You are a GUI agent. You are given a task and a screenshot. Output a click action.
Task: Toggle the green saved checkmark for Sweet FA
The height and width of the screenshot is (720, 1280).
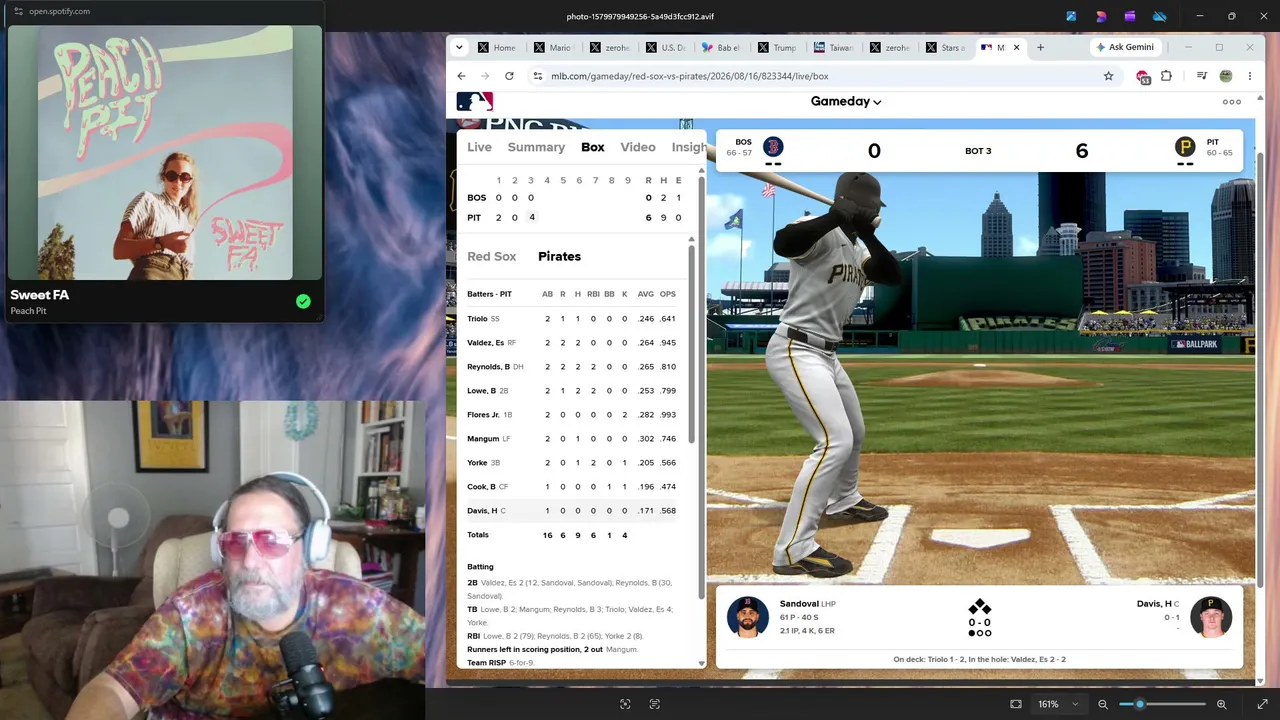click(x=303, y=301)
